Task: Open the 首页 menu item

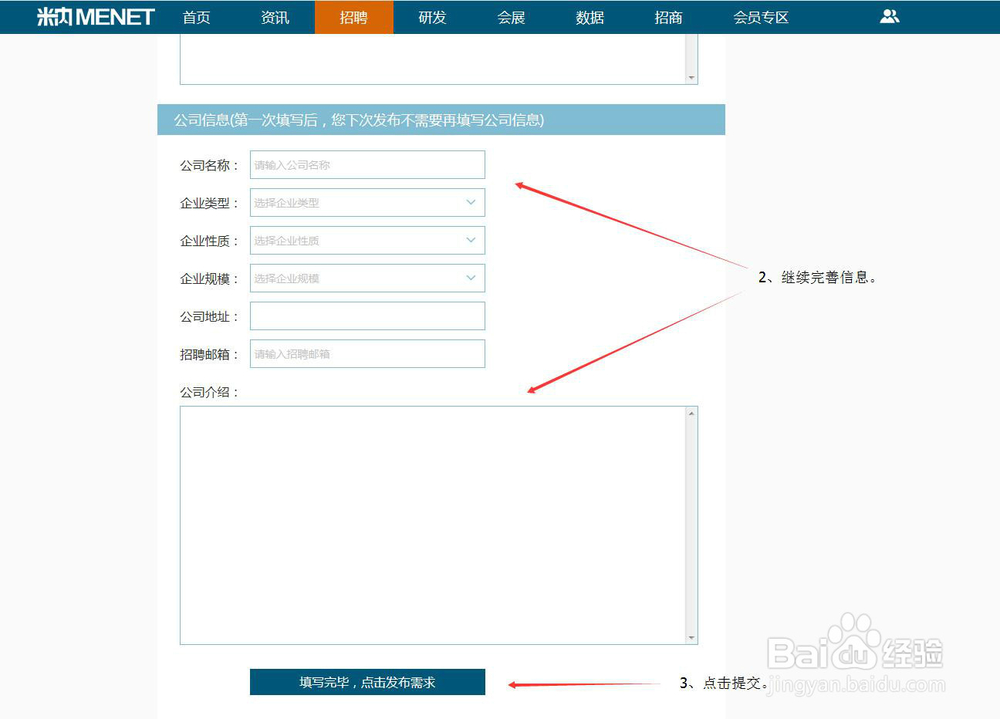Action: click(x=196, y=16)
